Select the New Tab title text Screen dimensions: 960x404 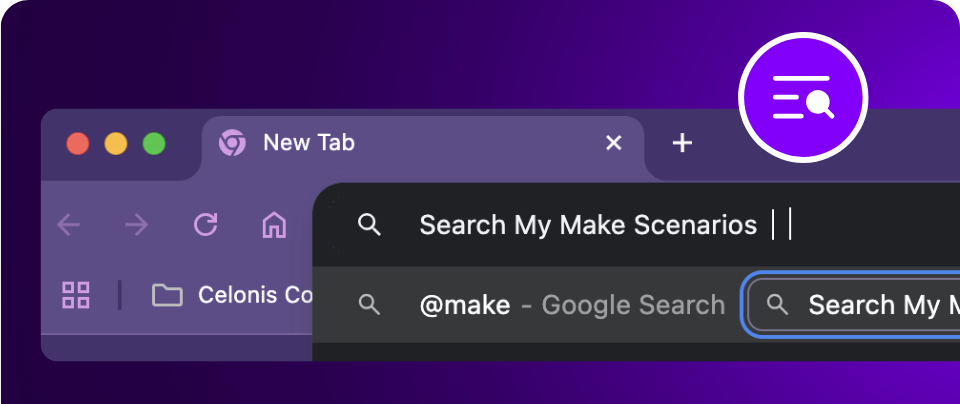308,143
